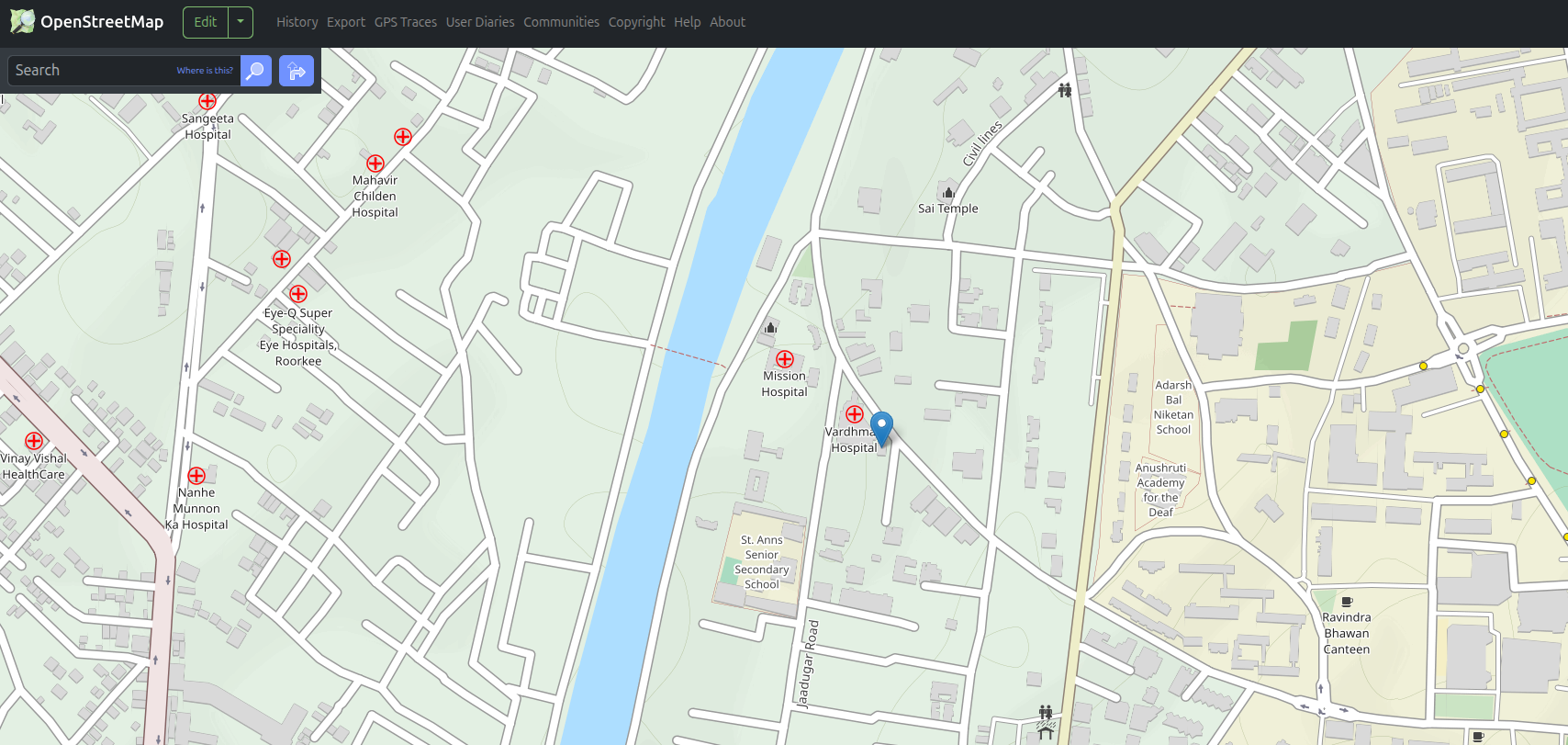Click the Vinay Vishal HealthCare label
Viewport: 1568px width, 745px height.
34,467
